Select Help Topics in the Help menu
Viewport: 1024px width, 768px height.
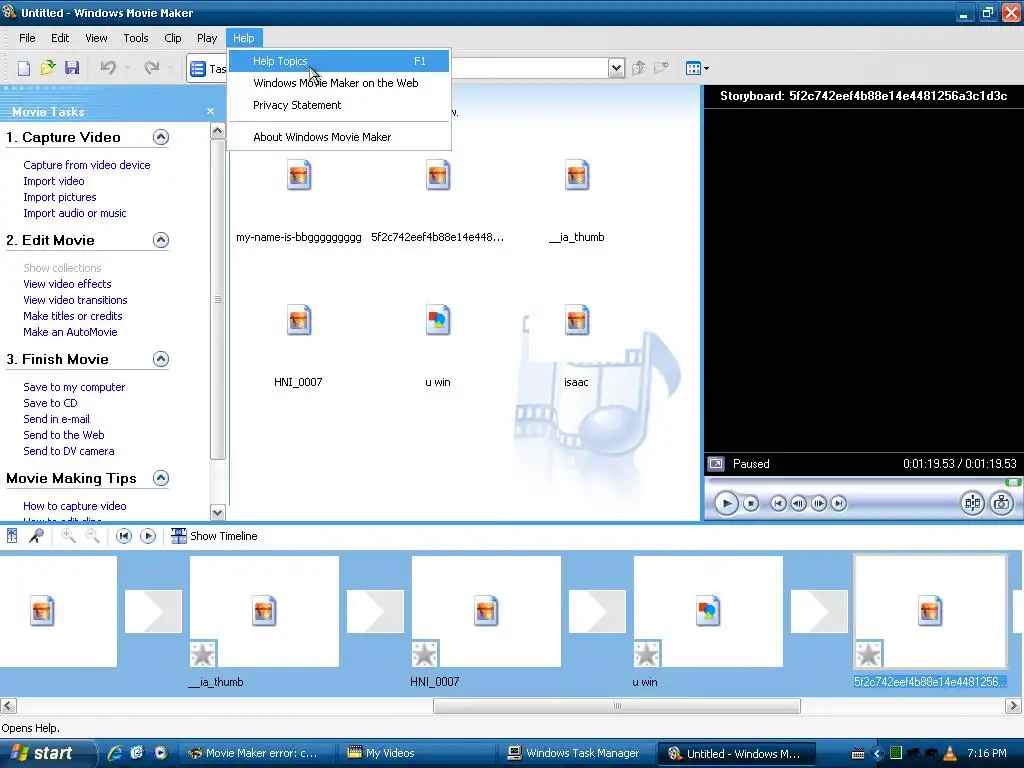[340, 61]
